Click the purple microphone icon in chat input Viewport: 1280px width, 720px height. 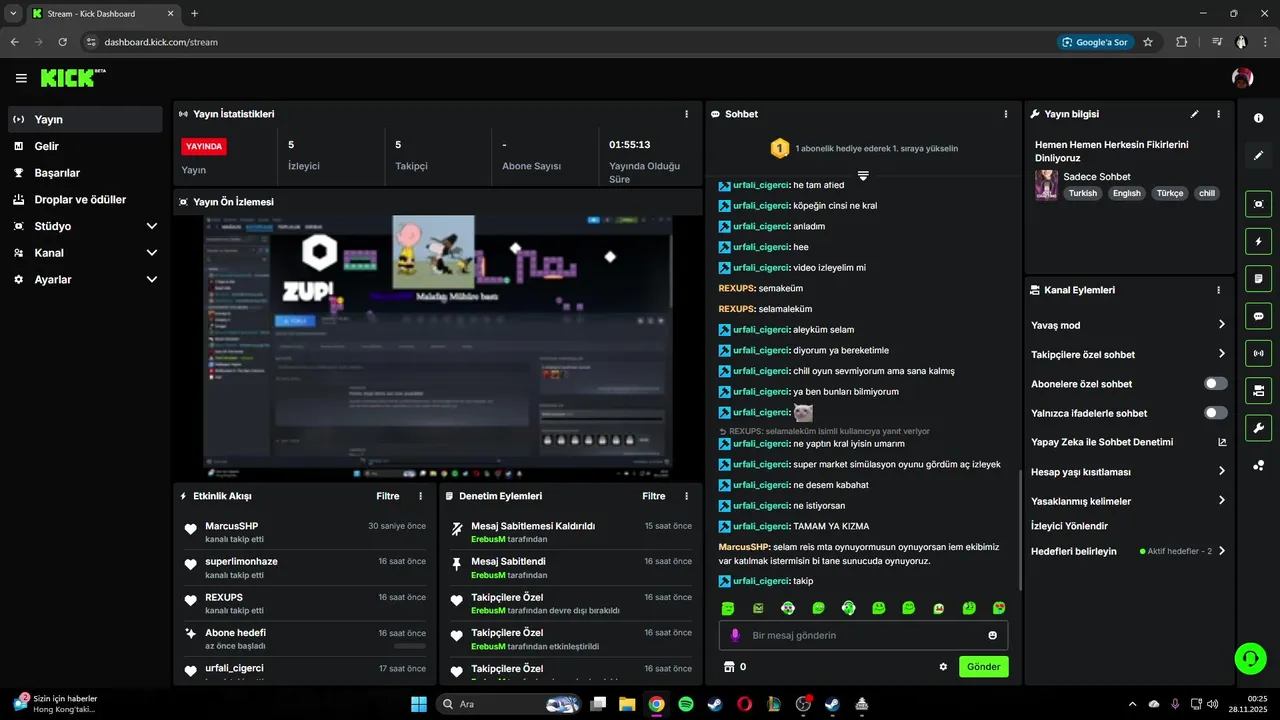735,635
